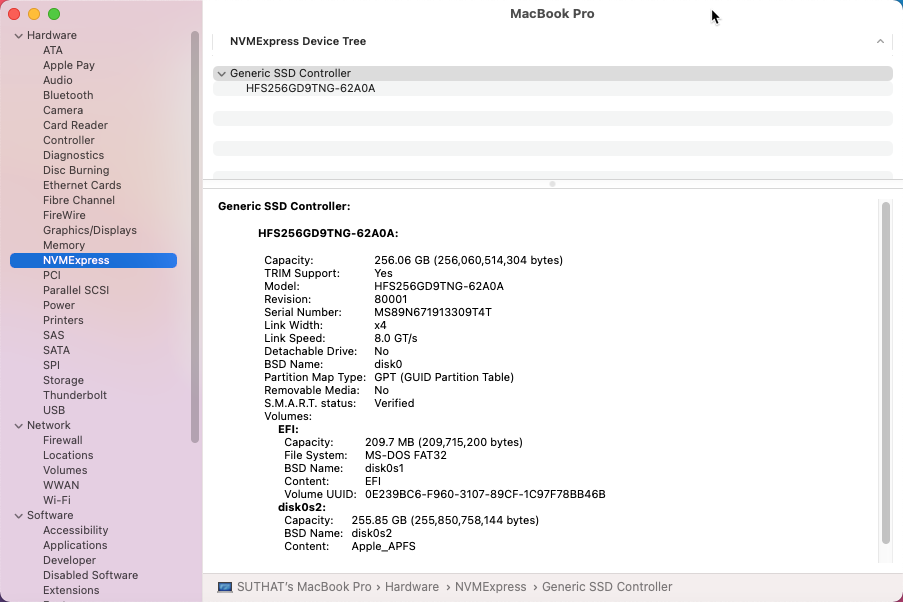Screen dimensions: 903x602
Task: Click NVMExpress in the path bar
Action: (x=491, y=587)
